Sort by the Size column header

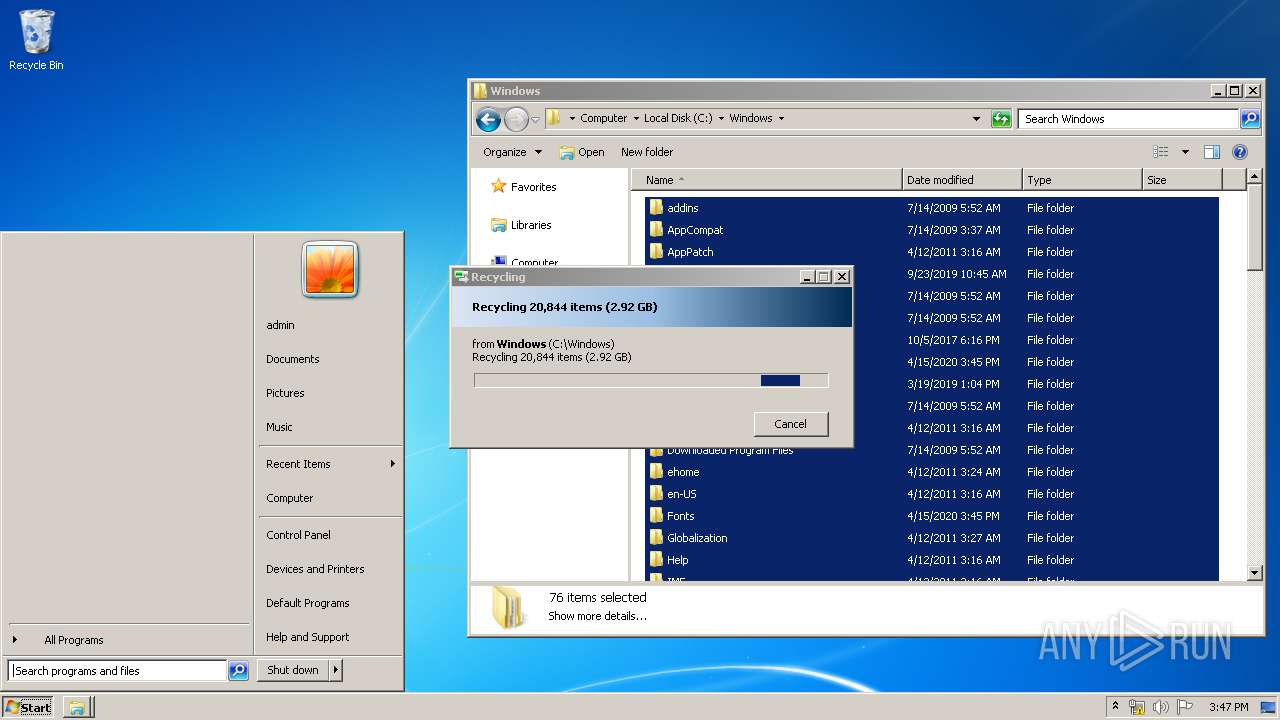(x=1182, y=180)
